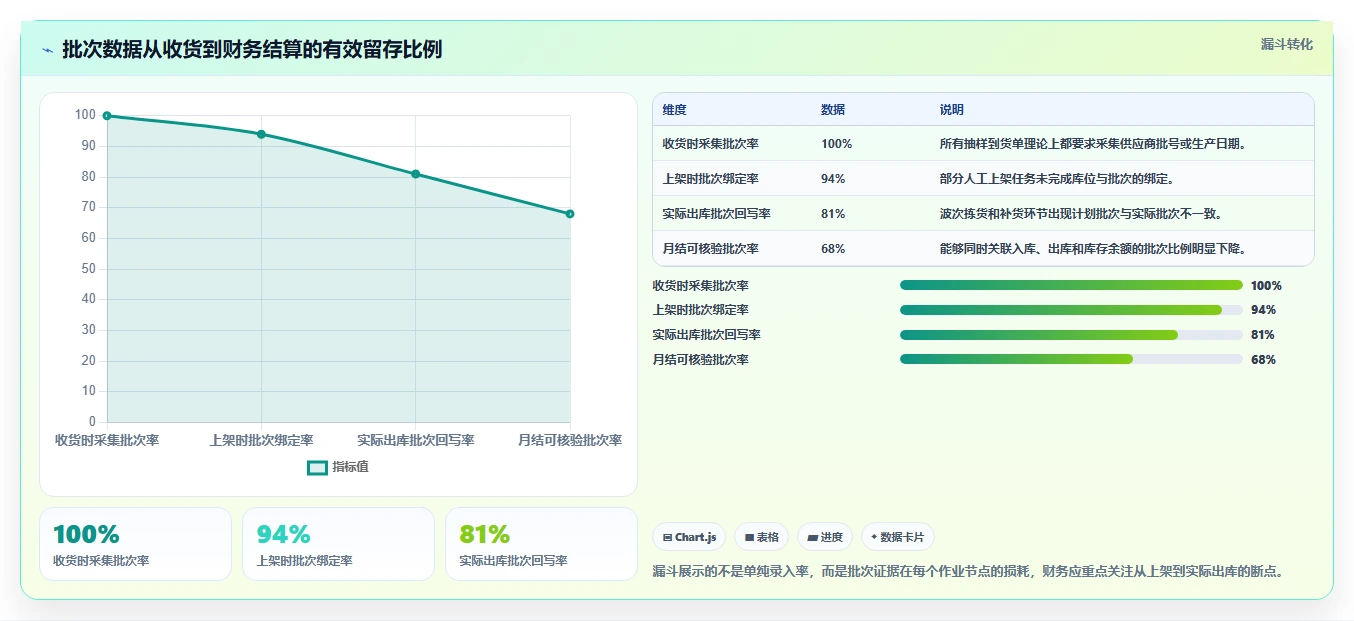Viewport: 1354px width, 621px height.
Task: Click x-axis label 月结可核验批次率 under chart
Action: click(x=570, y=440)
